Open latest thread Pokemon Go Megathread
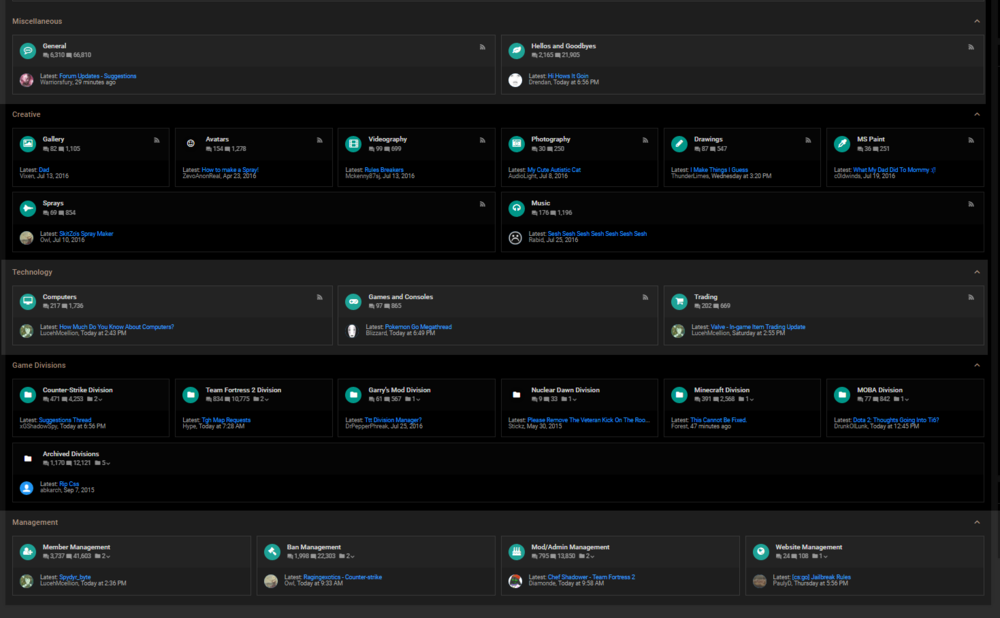The width and height of the screenshot is (1000, 618). point(418,327)
